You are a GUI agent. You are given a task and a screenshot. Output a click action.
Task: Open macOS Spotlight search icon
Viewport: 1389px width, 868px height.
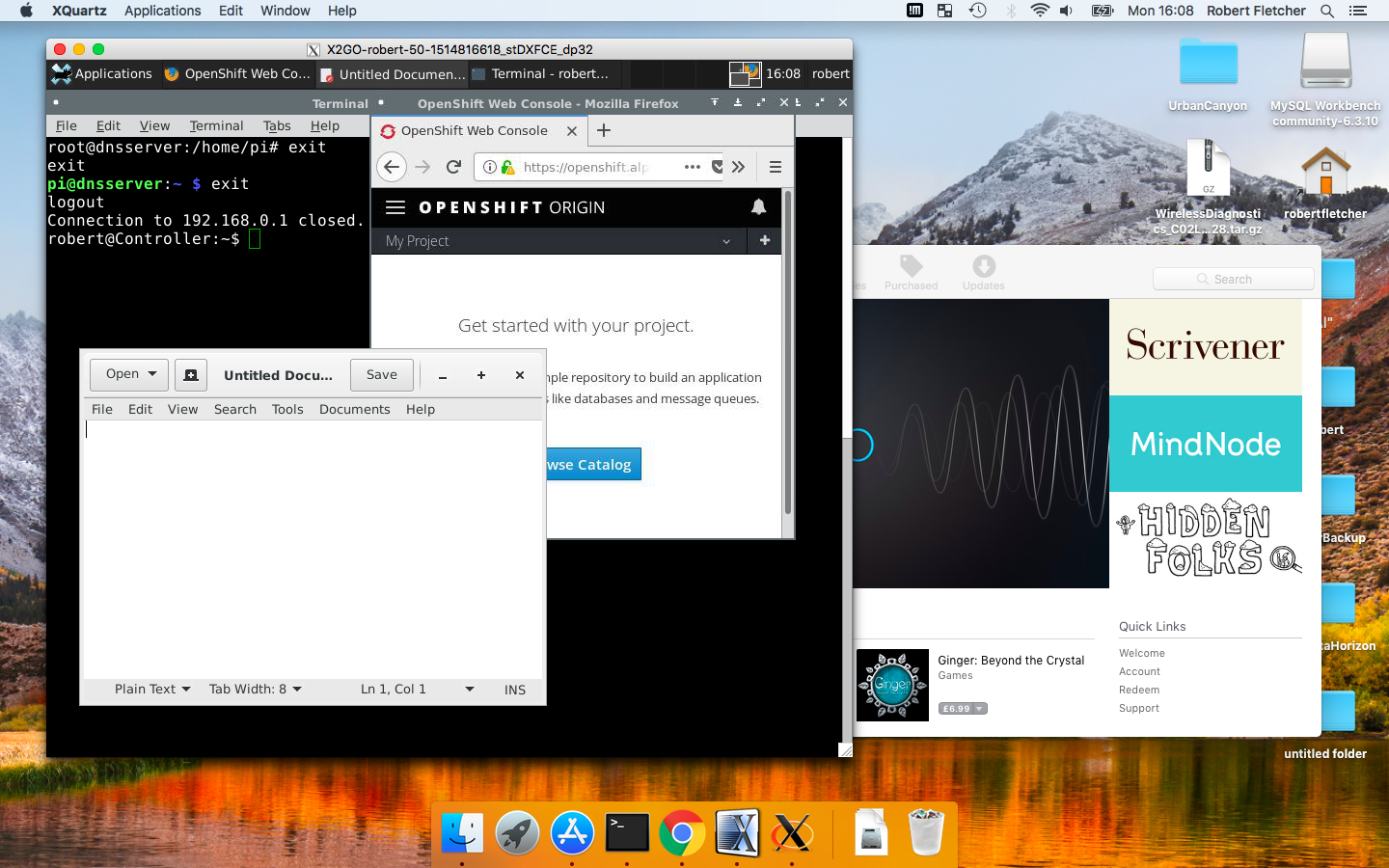tap(1327, 11)
